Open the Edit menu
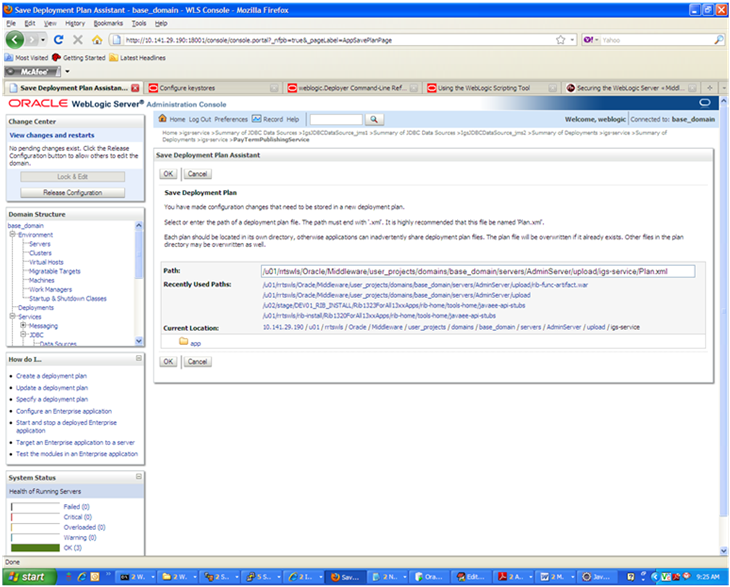 pos(30,23)
